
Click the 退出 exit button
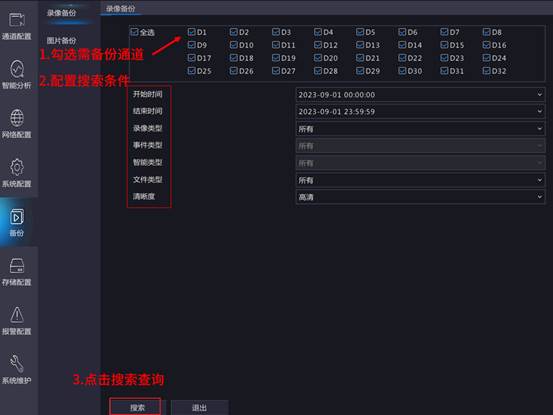click(200, 408)
